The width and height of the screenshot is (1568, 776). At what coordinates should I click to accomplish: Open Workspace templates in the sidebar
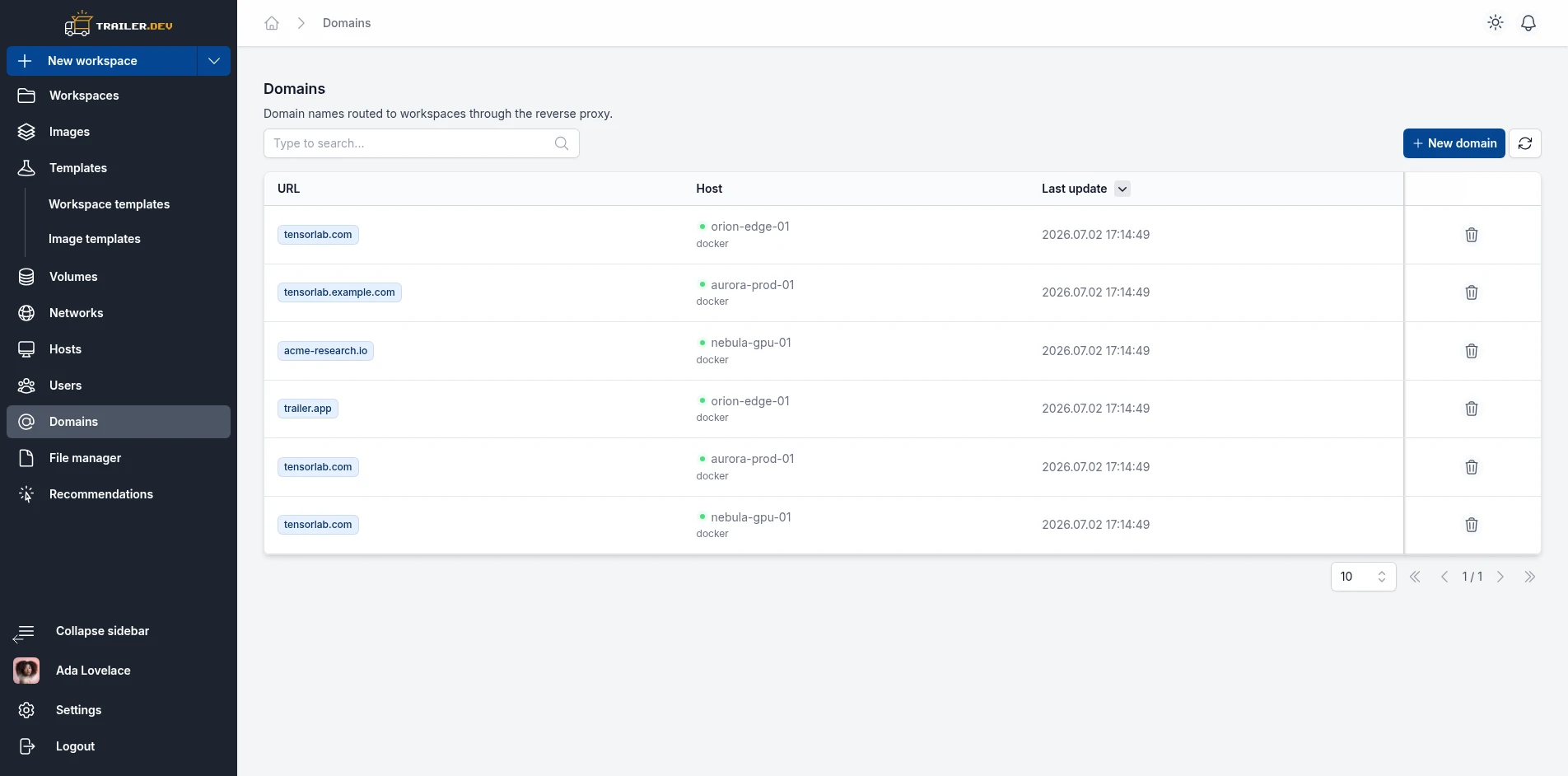(110, 204)
